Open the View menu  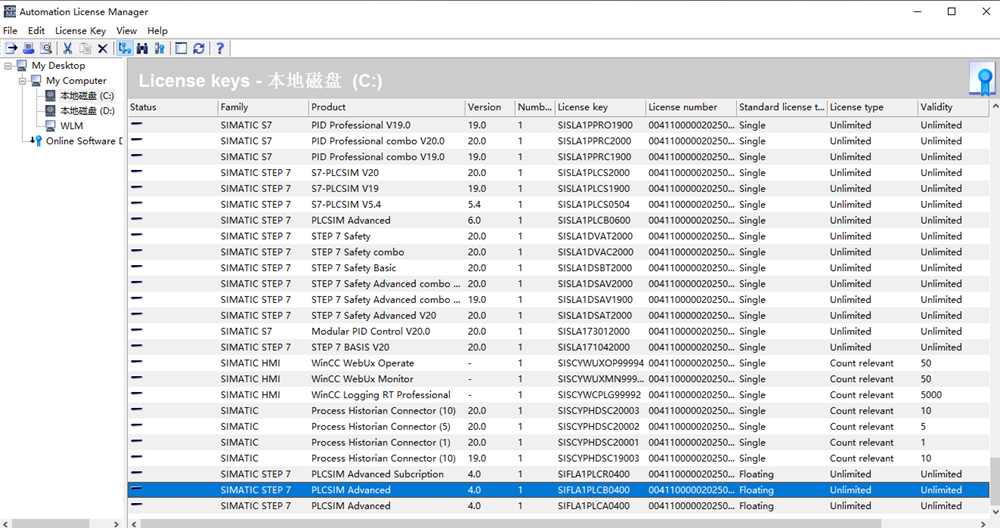pyautogui.click(x=126, y=31)
